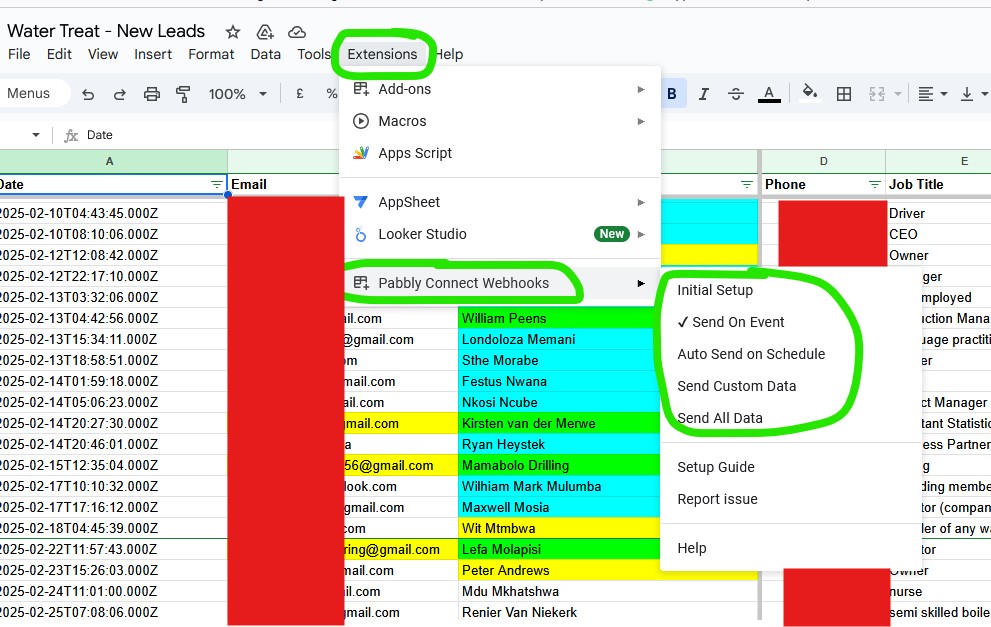
Task: Expand the AppSheet submenu
Action: [500, 202]
